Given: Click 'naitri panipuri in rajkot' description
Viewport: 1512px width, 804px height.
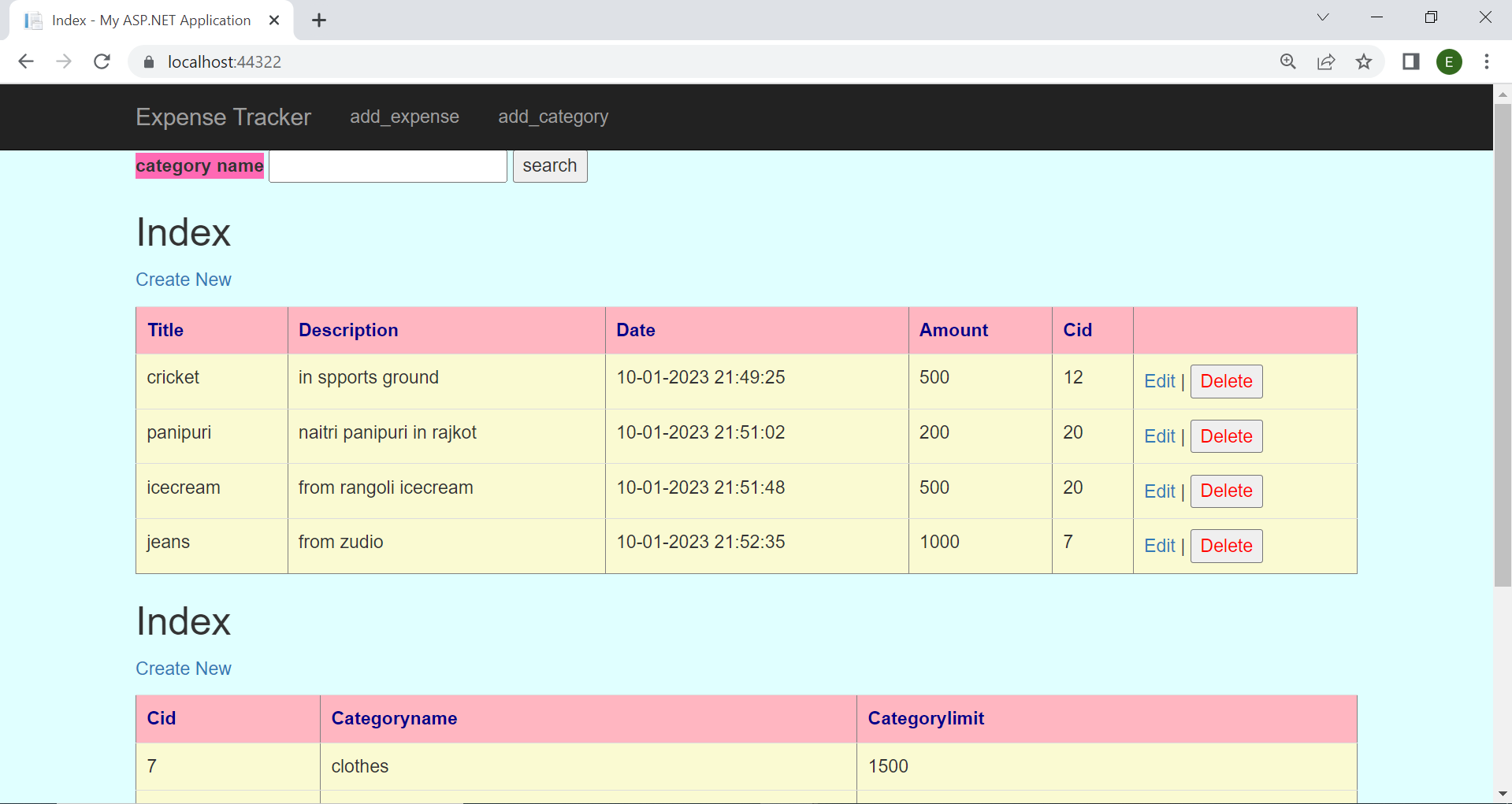Looking at the screenshot, I should (x=387, y=432).
